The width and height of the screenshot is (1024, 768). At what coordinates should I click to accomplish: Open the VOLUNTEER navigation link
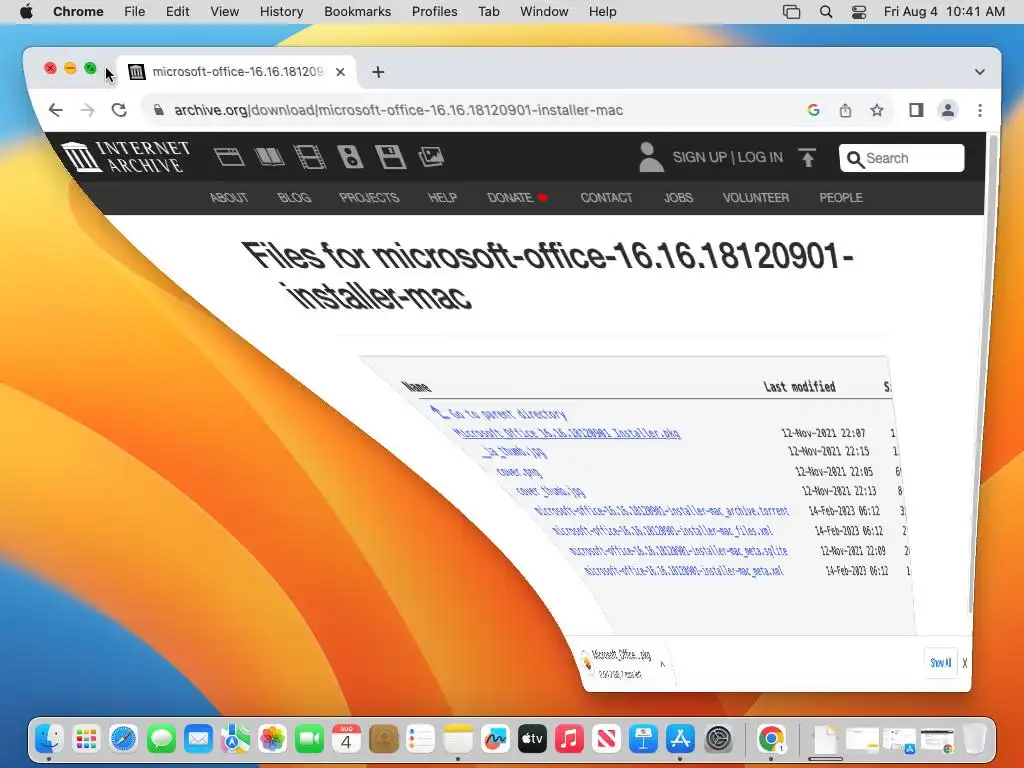click(x=756, y=198)
